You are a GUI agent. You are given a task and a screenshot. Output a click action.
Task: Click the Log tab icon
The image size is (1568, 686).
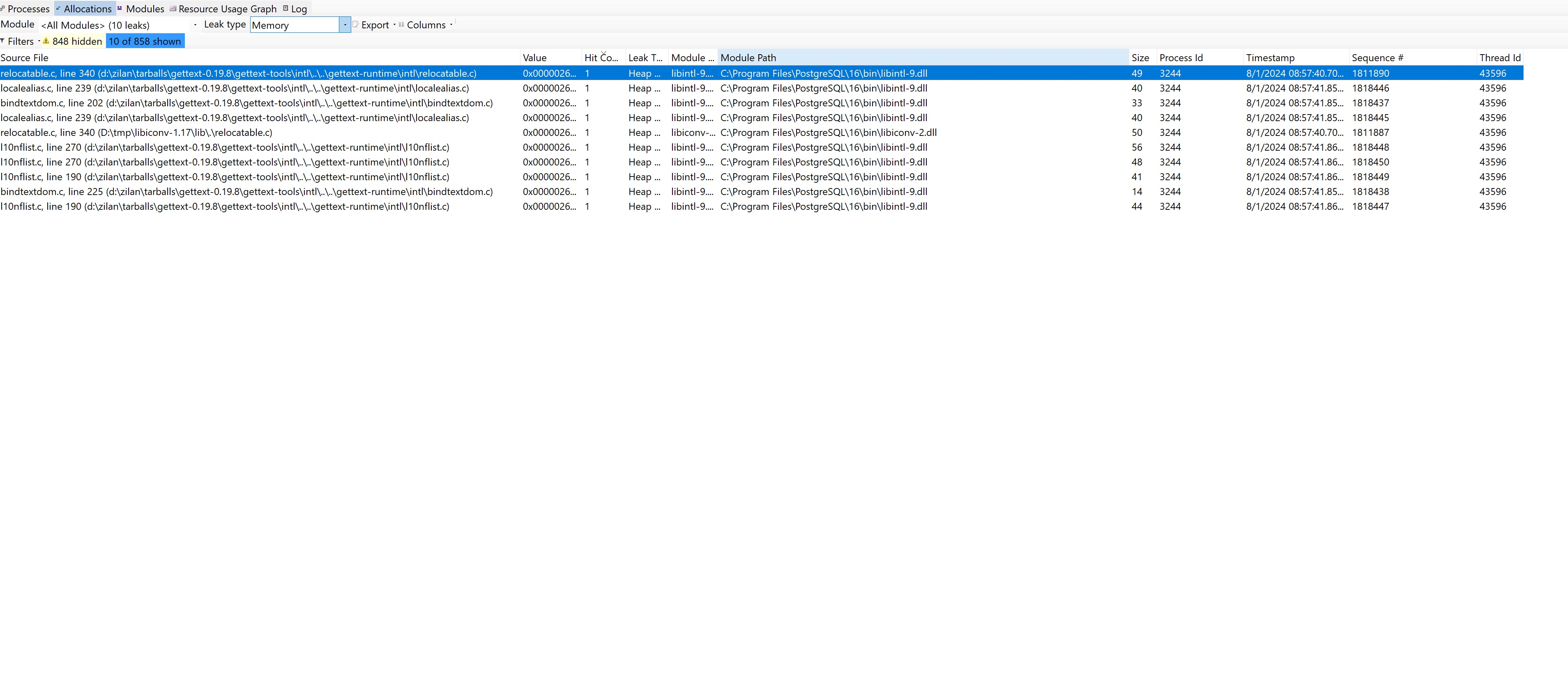286,9
